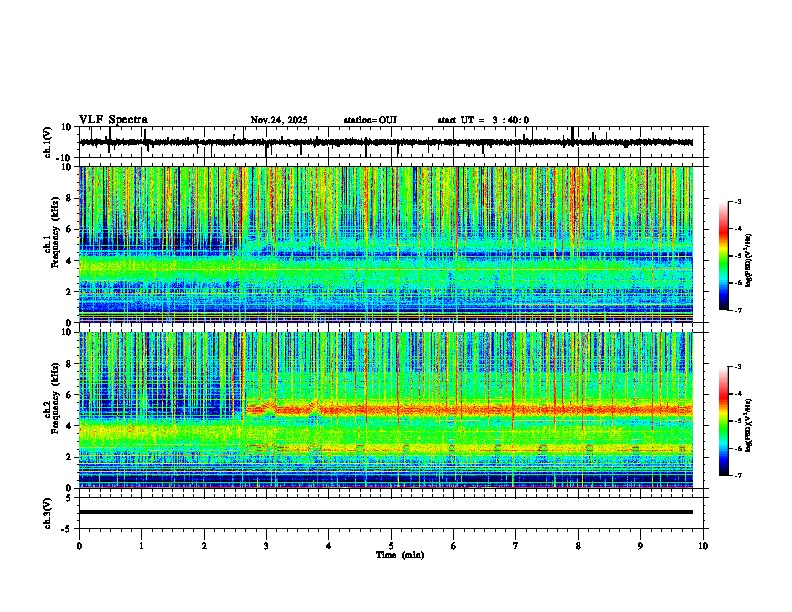Click the red 5 kHz emission band in ch.2

click(469, 410)
